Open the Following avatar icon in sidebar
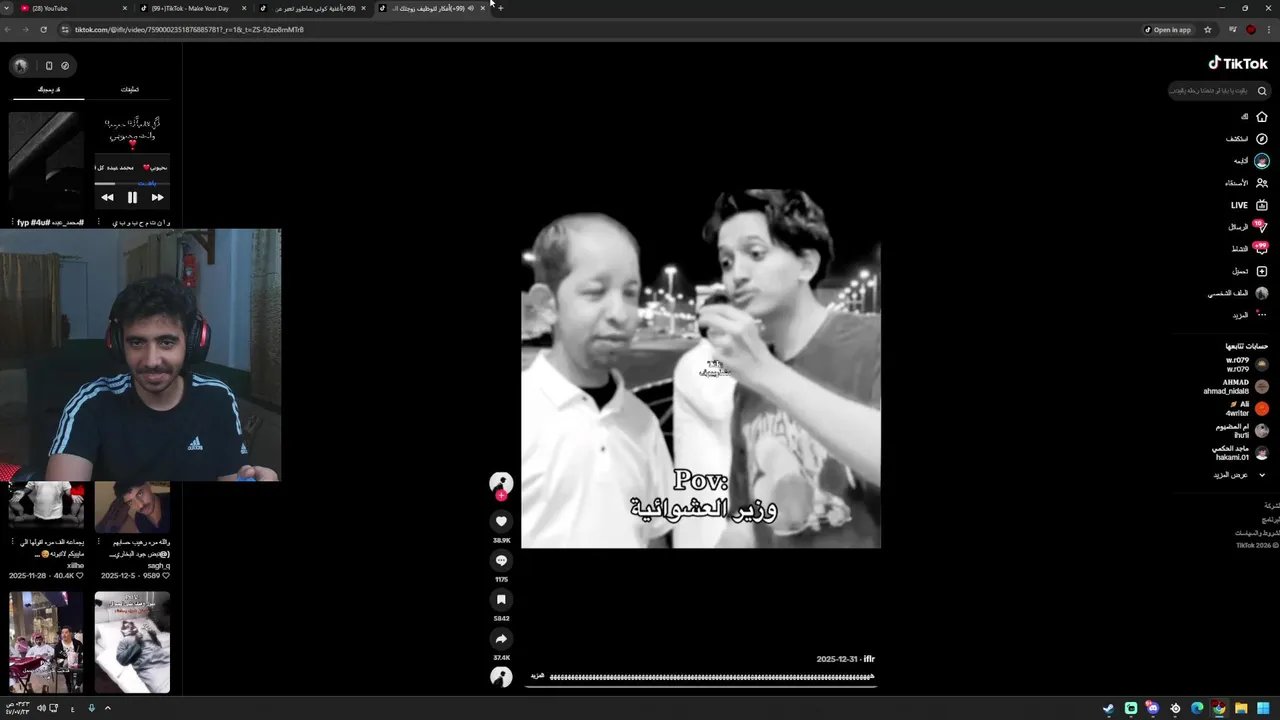Viewport: 1280px width, 720px height. click(x=1262, y=161)
